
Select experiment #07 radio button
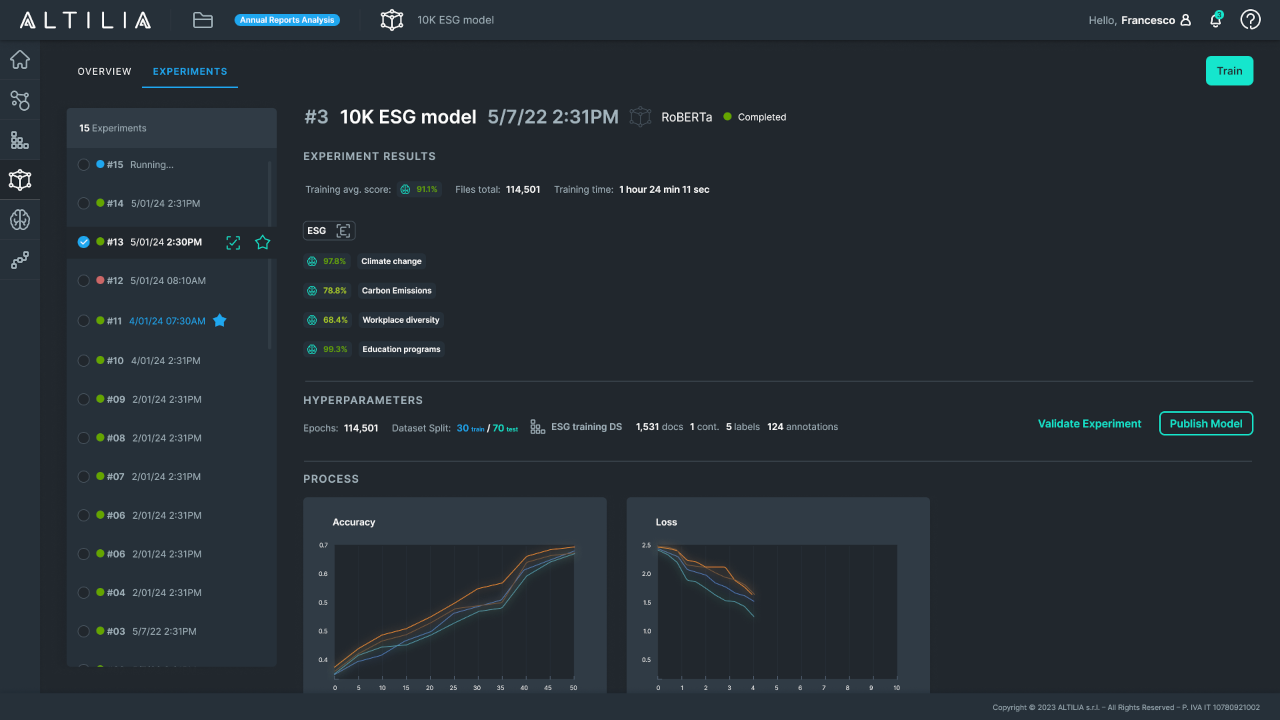84,477
